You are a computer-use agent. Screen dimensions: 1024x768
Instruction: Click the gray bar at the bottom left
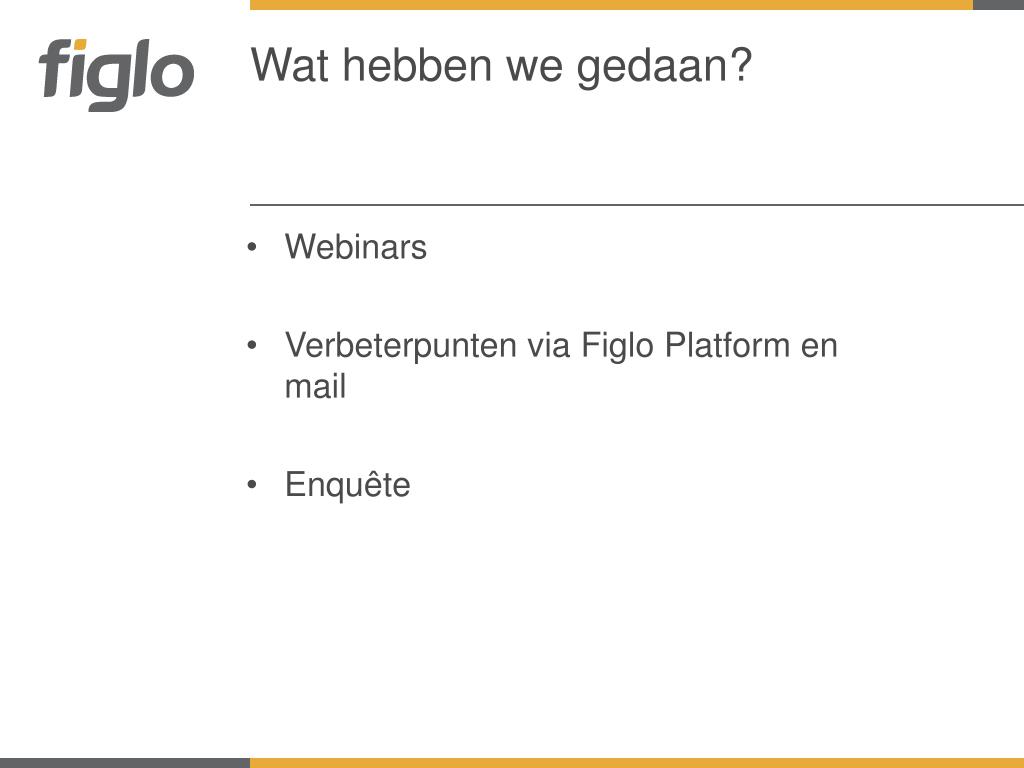[125, 763]
